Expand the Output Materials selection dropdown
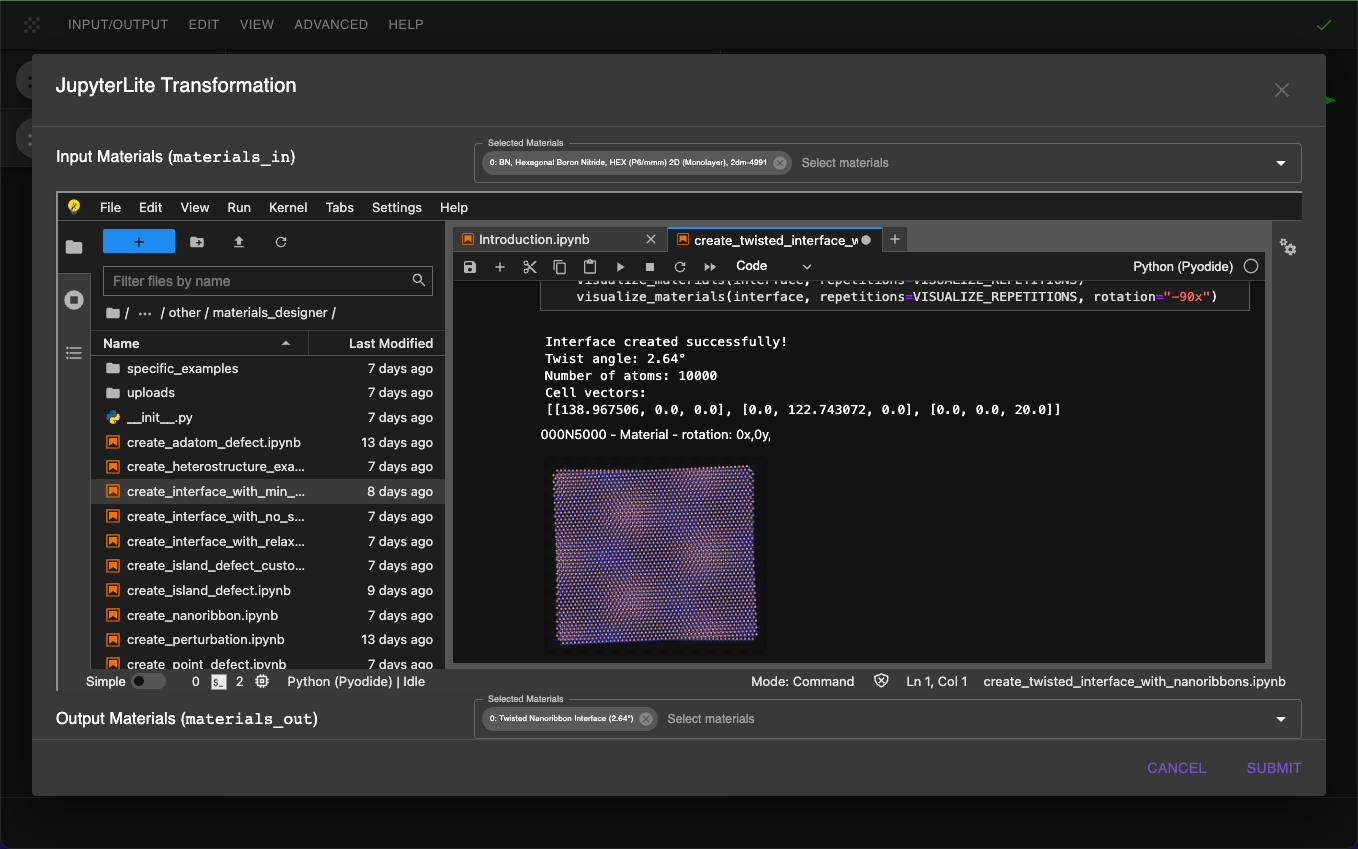Image resolution: width=1358 pixels, height=849 pixels. click(1281, 719)
